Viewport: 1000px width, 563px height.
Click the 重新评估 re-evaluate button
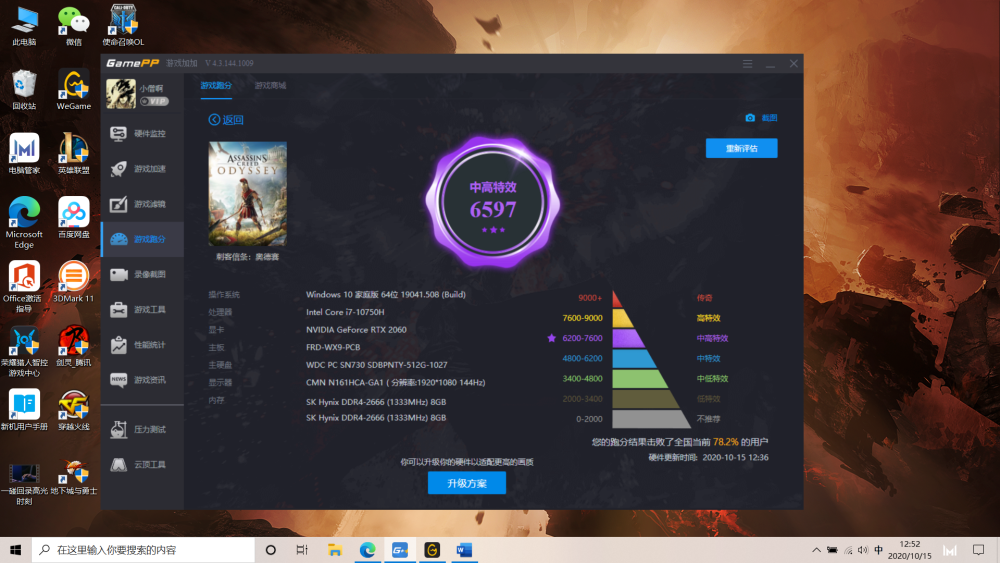[x=742, y=149]
